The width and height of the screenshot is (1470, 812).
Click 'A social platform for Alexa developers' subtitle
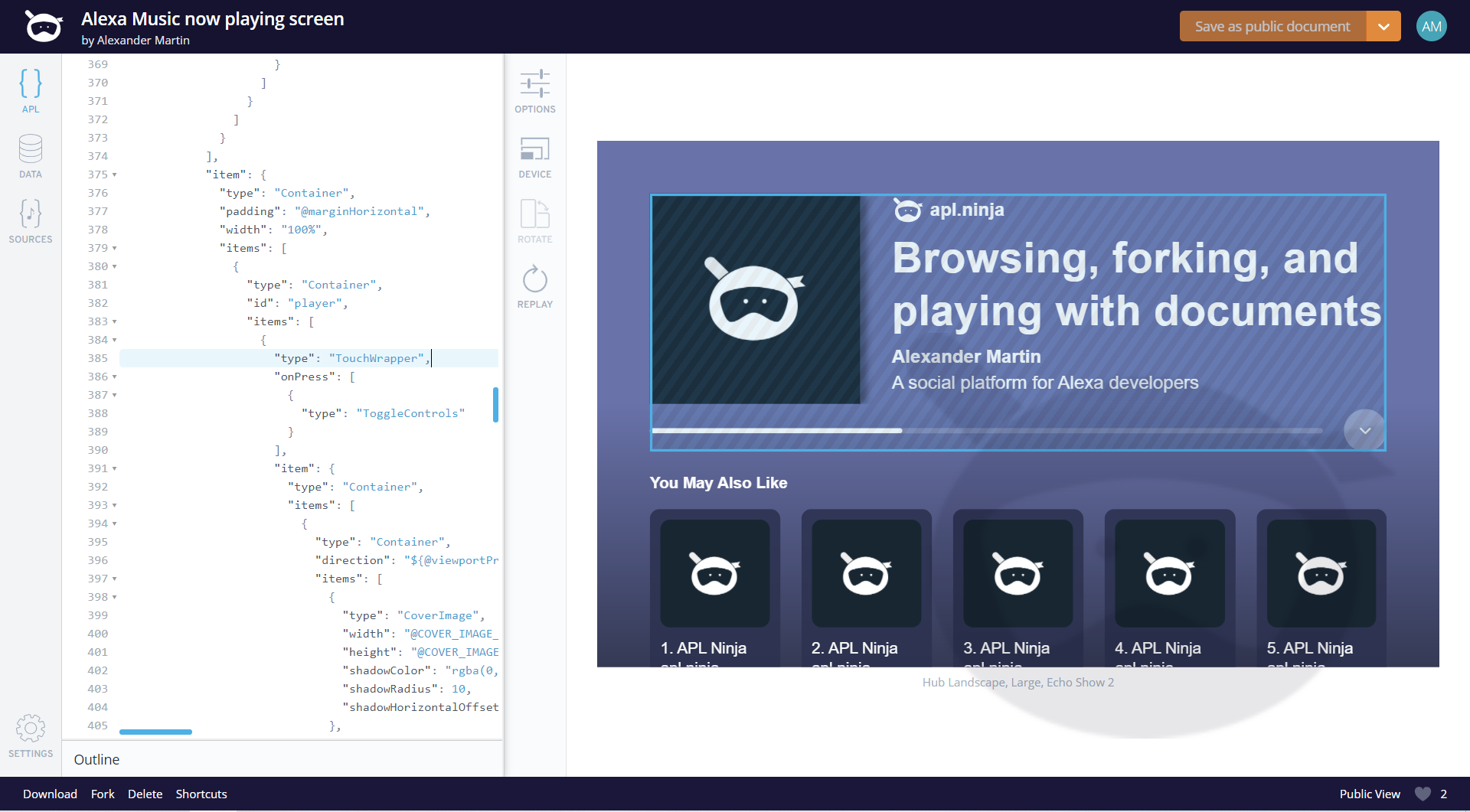click(1045, 383)
